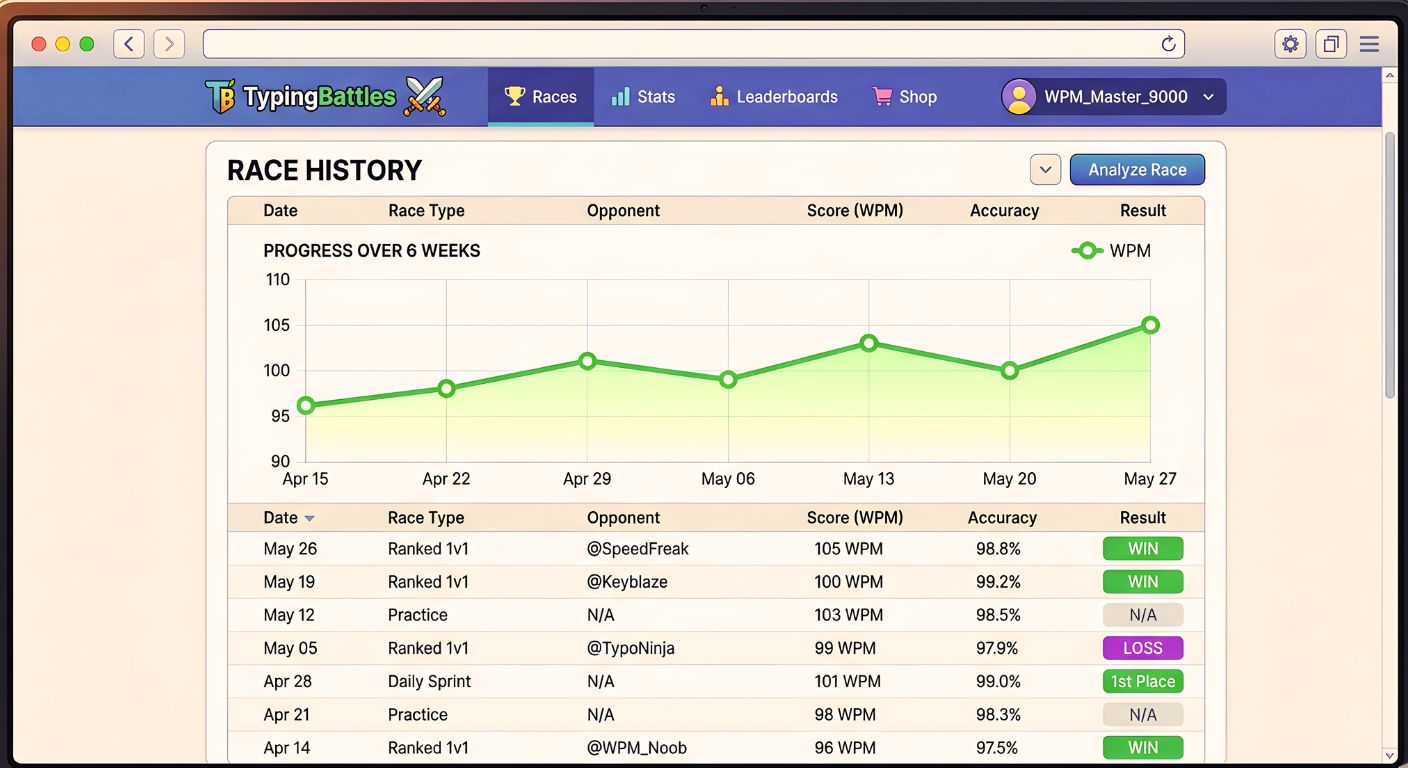1408x768 pixels.
Task: Switch to the Stats tab
Action: click(643, 97)
